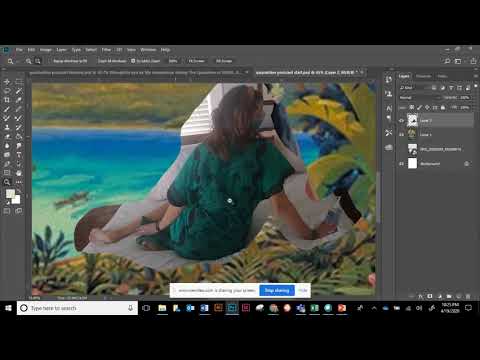Click the Create new layer icon
This screenshot has width=480, height=360.
[x=459, y=296]
